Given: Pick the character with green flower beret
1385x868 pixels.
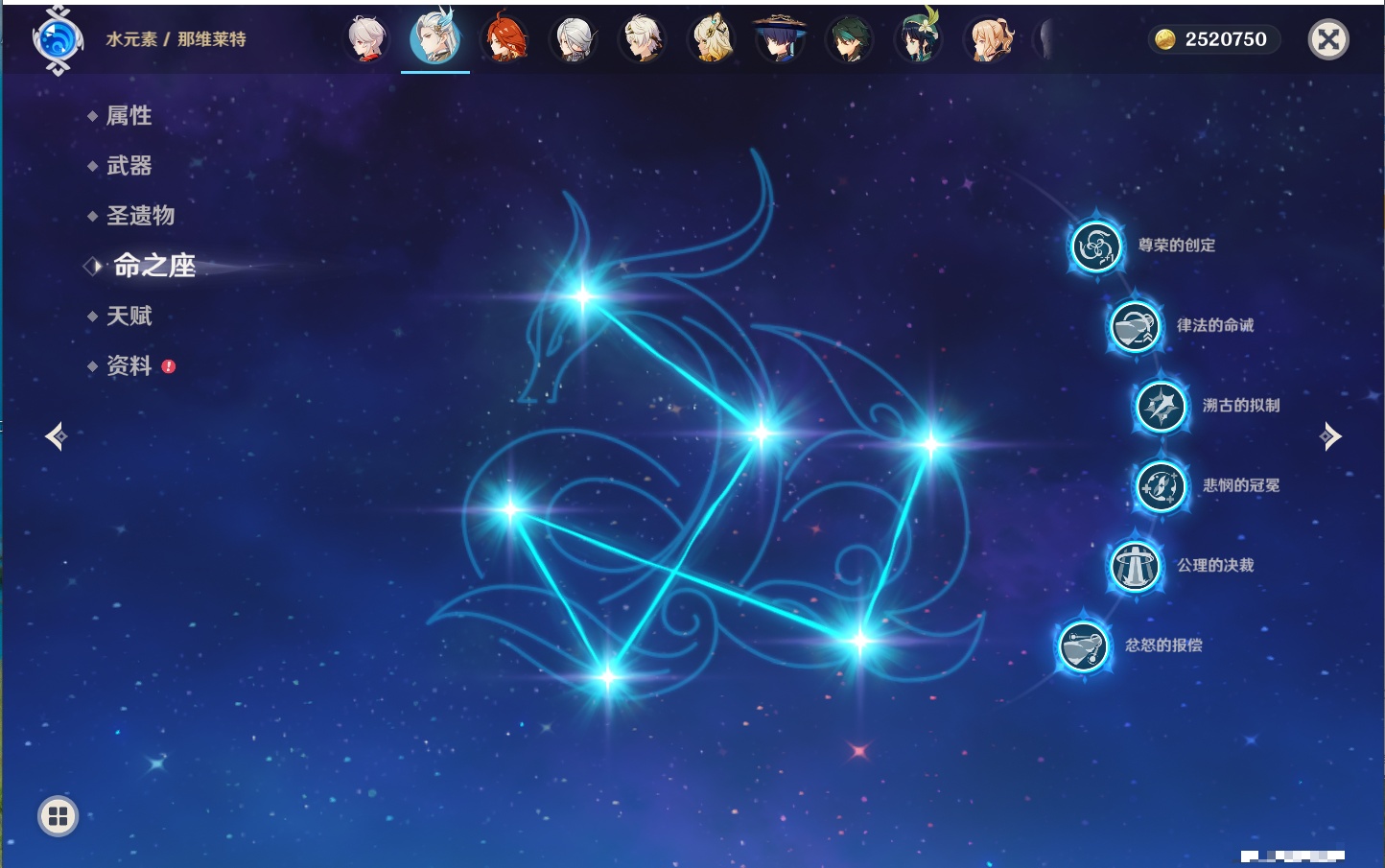Looking at the screenshot, I should (918, 38).
